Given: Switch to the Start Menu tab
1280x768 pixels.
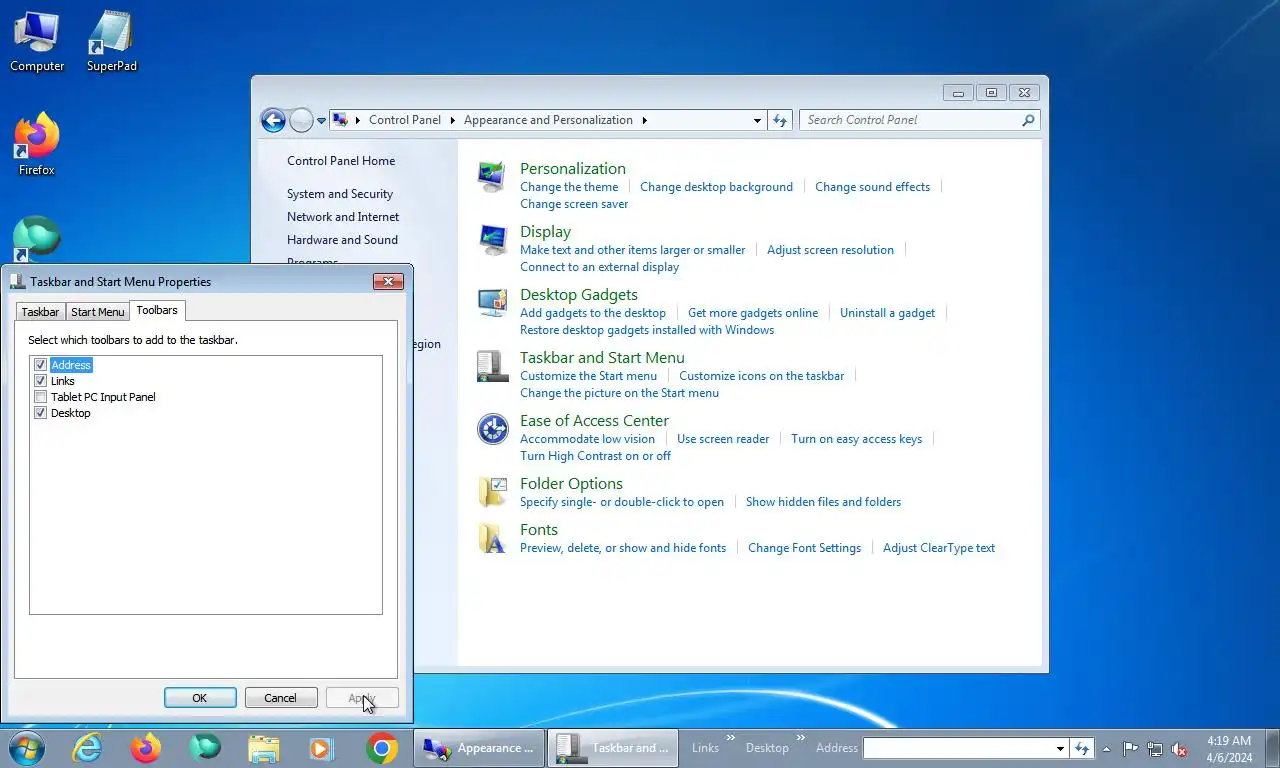Looking at the screenshot, I should point(98,312).
